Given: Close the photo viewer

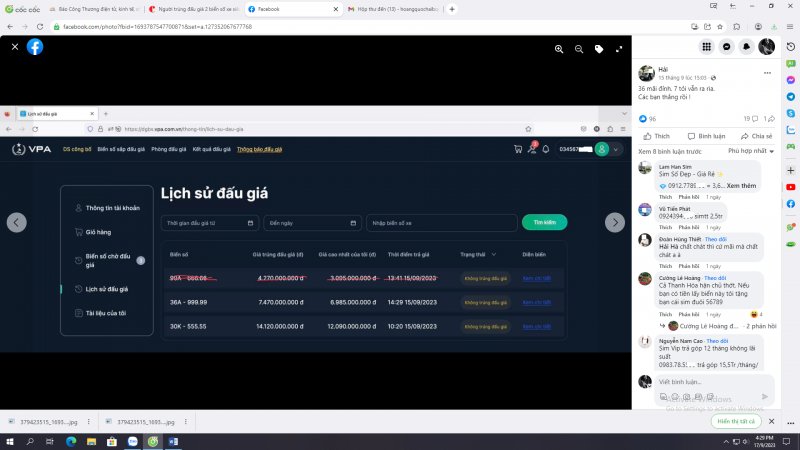Looking at the screenshot, I should (14, 46).
